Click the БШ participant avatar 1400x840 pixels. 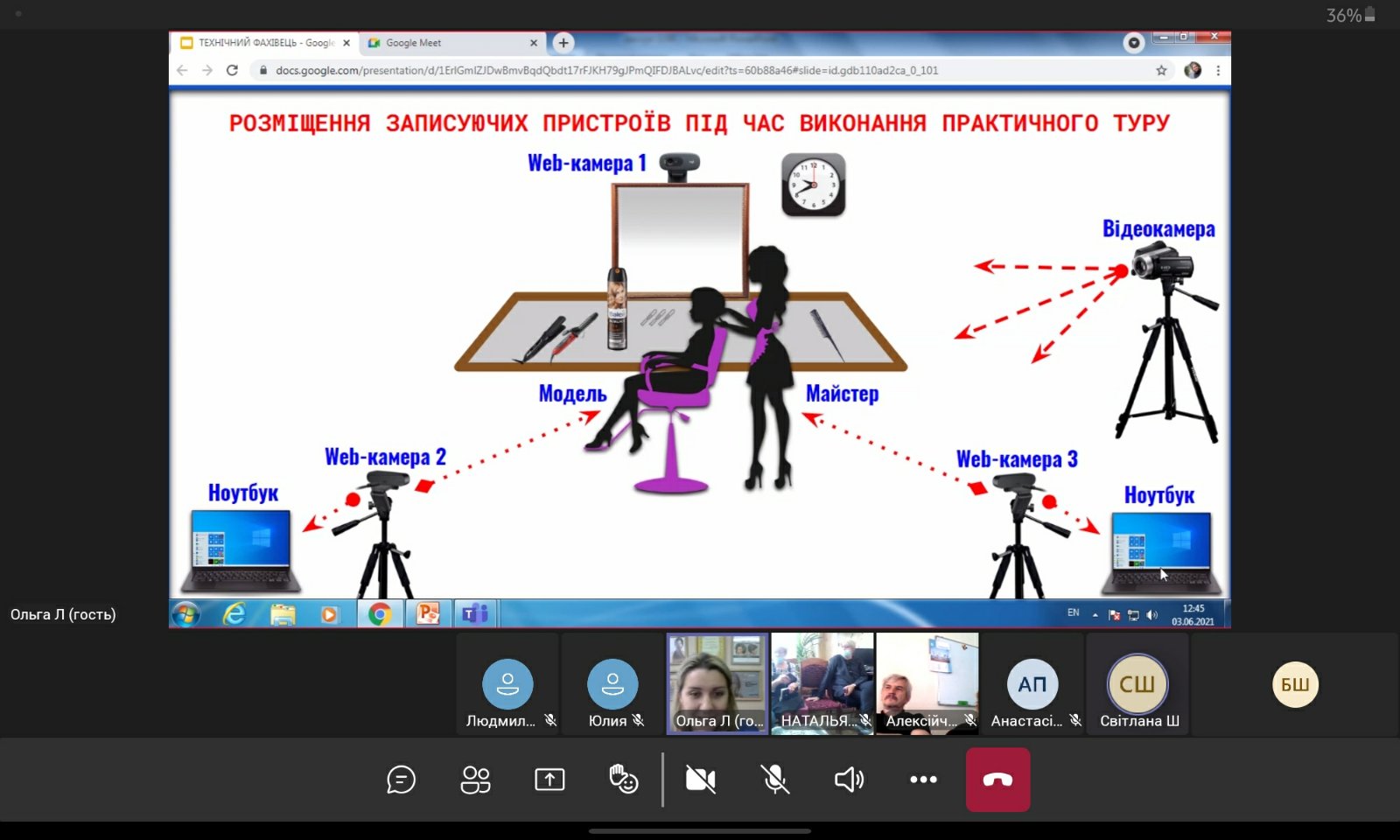(1295, 684)
